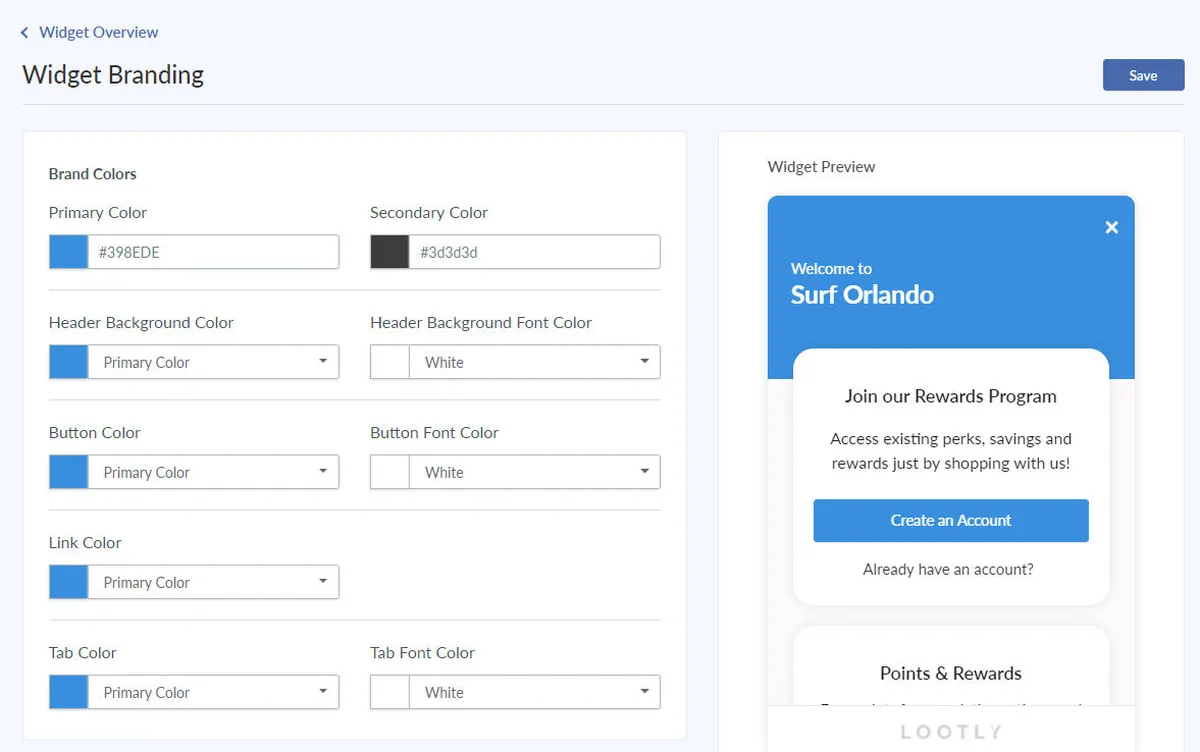This screenshot has height=752, width=1200.
Task: Click the Tab Font Color white swatch
Action: click(x=390, y=692)
